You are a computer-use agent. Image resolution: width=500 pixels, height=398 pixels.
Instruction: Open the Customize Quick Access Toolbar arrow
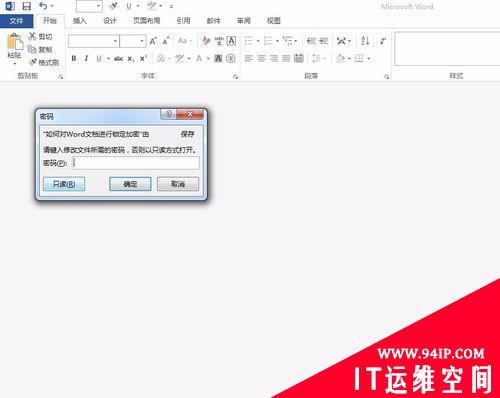tap(171, 6)
